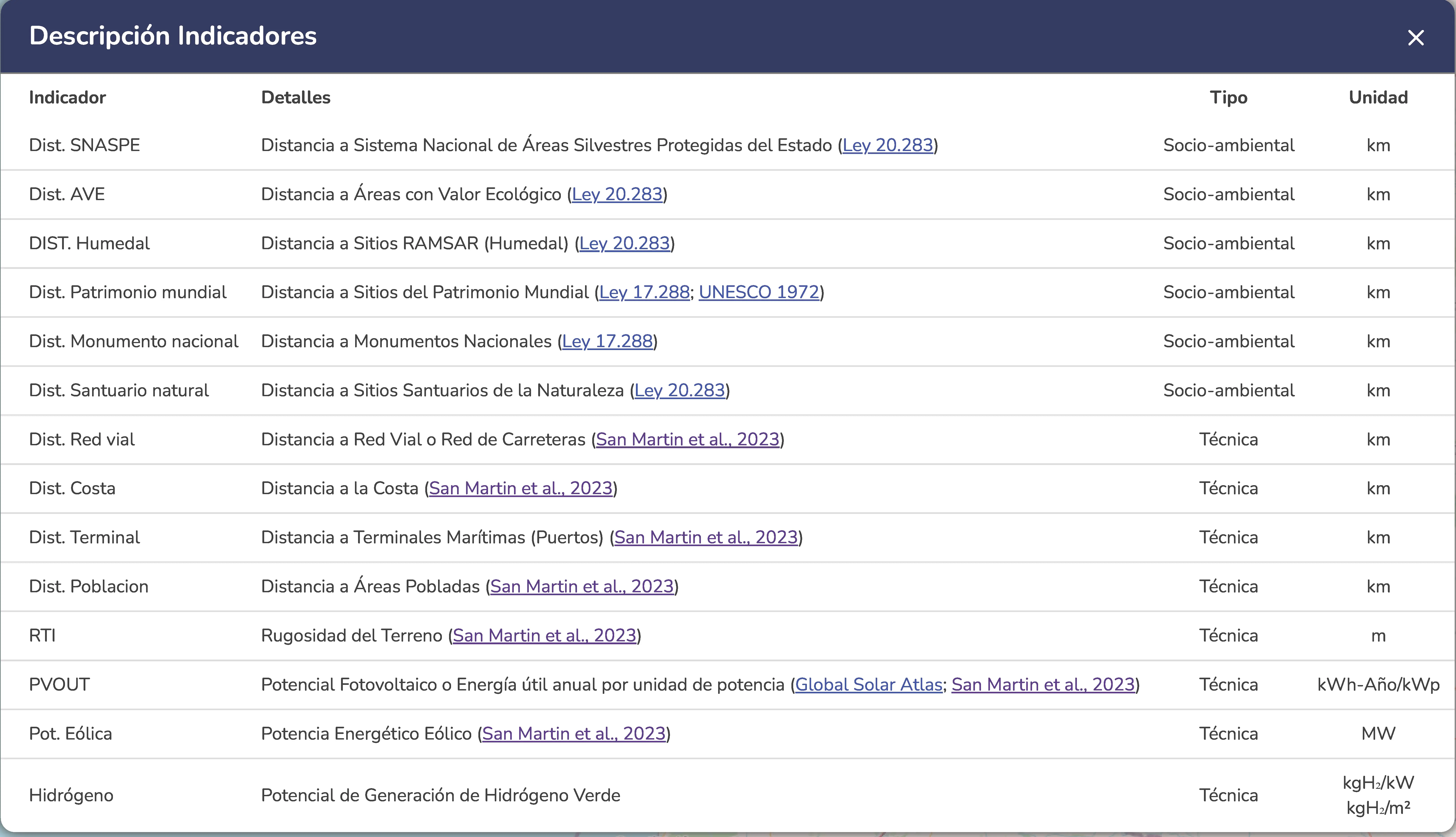Open Ley 20.283 link in Dist. SNASPE row
1456x837 pixels.
pyautogui.click(x=888, y=145)
